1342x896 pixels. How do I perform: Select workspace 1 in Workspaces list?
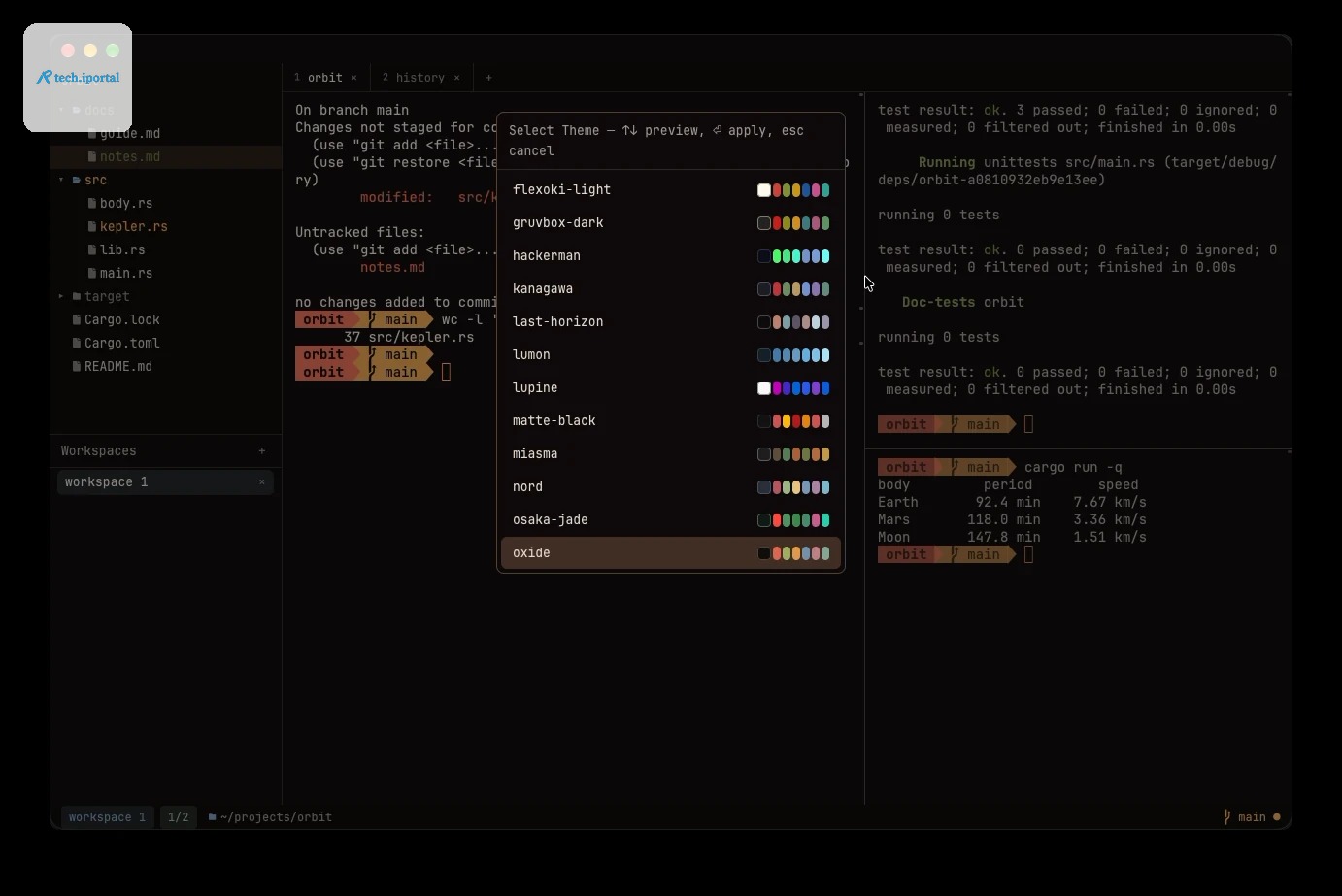[165, 482]
